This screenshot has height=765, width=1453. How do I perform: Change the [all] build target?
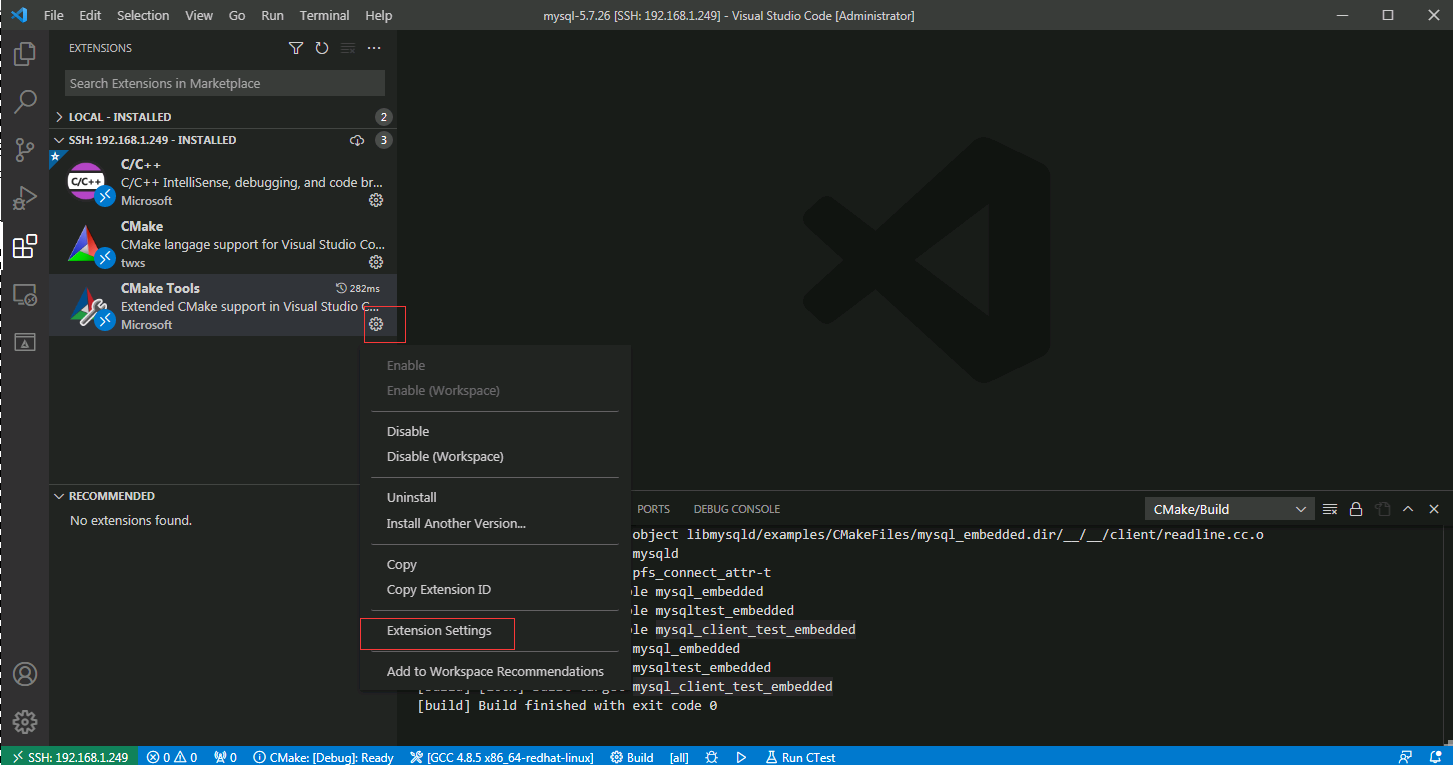coord(679,757)
